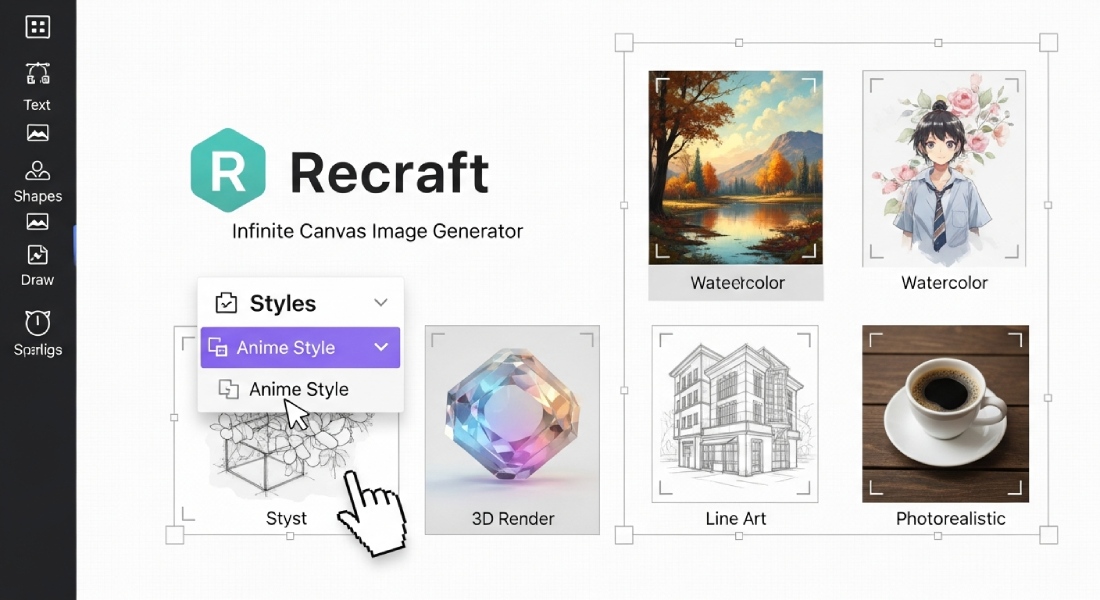Click top-left corner handle of gallery selection frame

coord(624,43)
